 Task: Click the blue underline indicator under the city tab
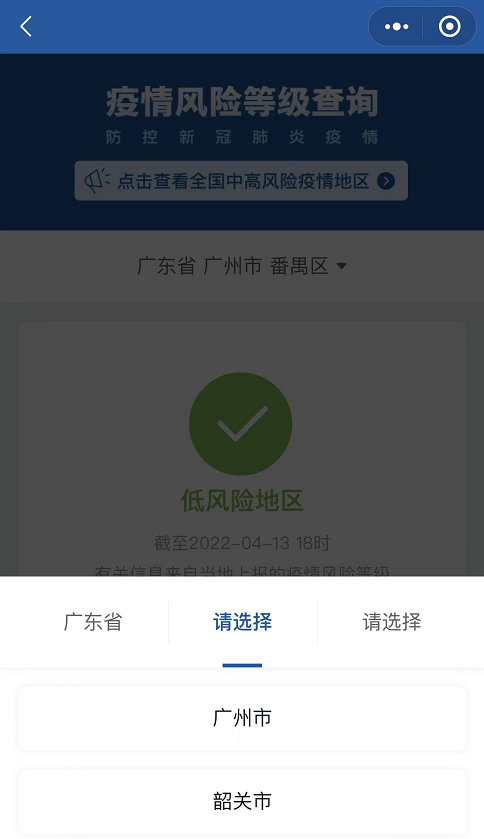(242, 665)
